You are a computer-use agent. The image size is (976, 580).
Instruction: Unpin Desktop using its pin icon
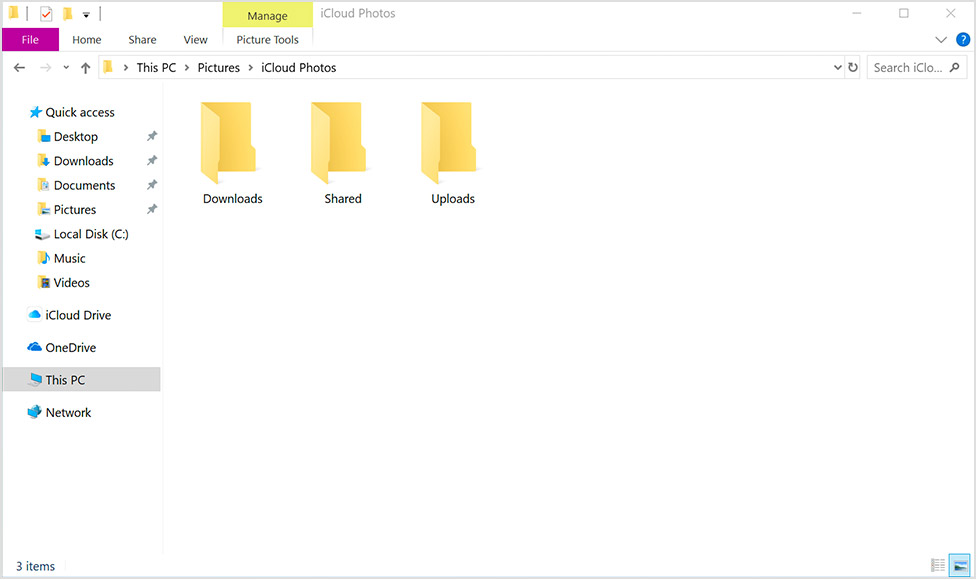(152, 136)
